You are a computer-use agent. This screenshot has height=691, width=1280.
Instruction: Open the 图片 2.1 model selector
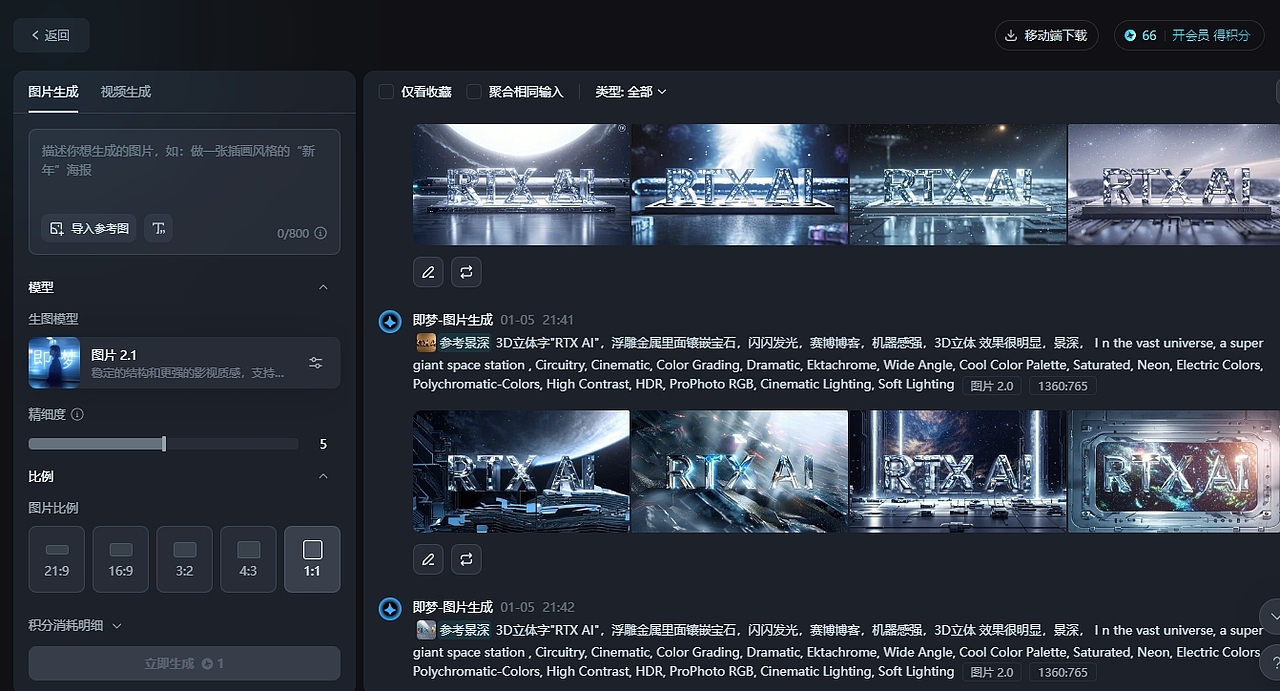184,362
